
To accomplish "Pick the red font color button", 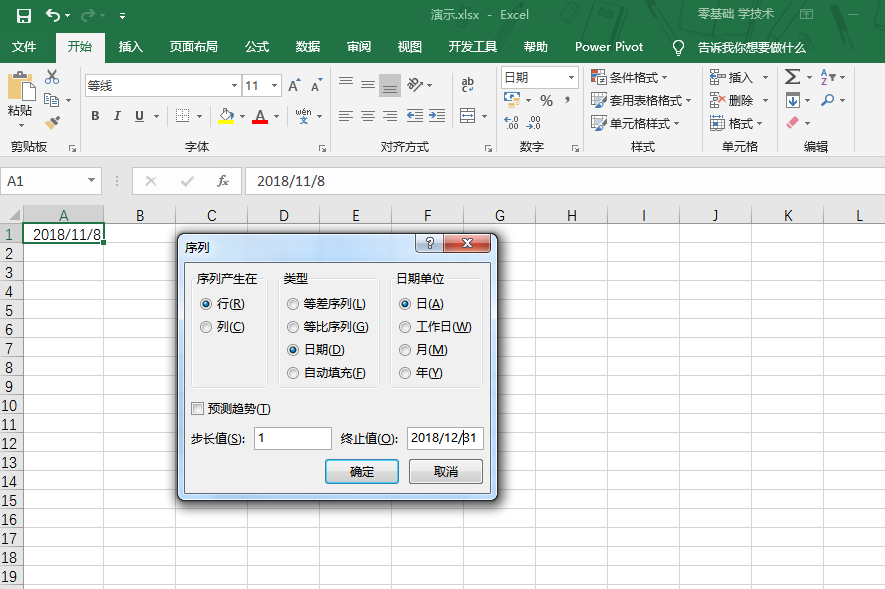I will 260,116.
